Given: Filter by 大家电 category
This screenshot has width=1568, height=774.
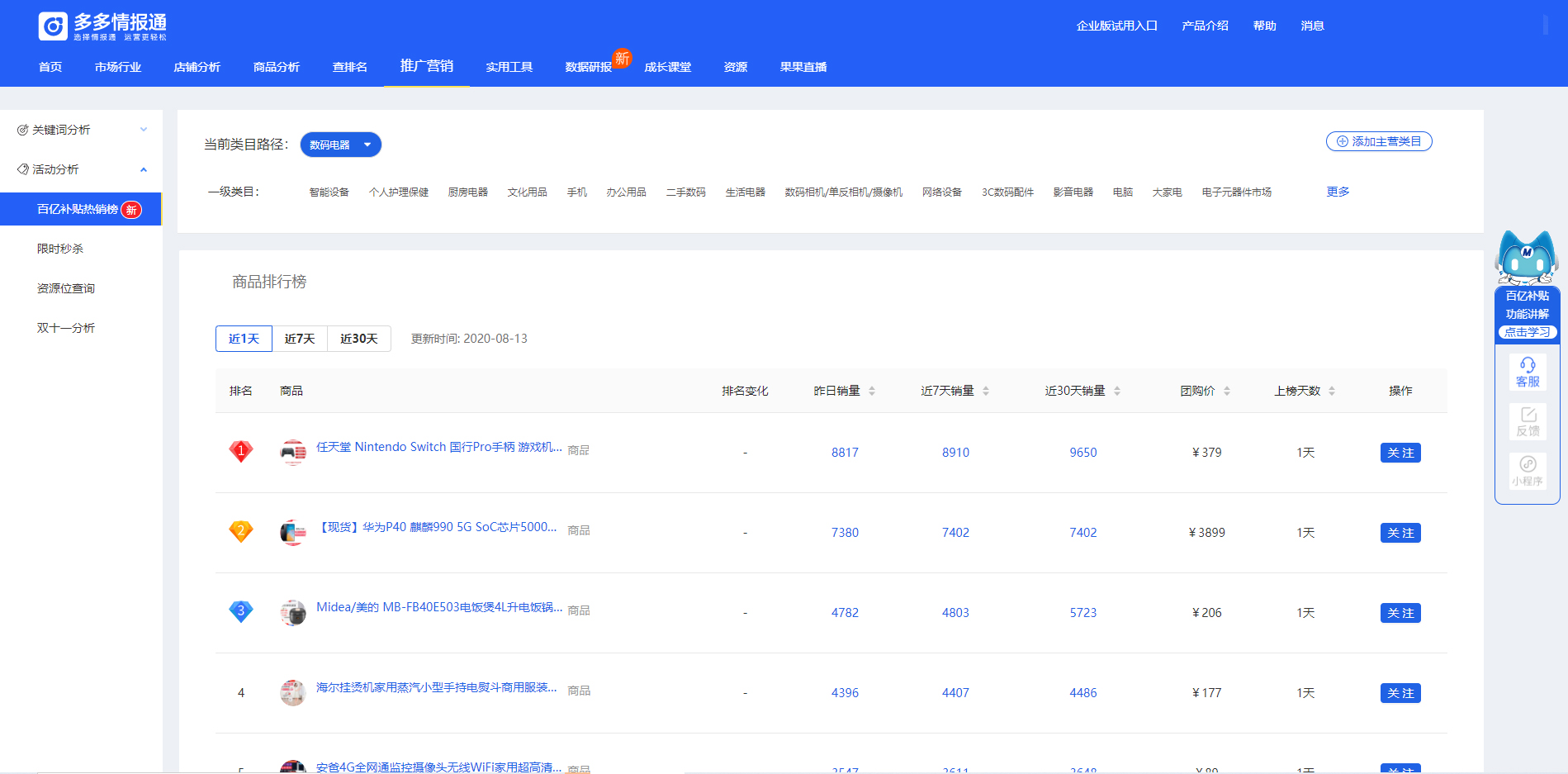Looking at the screenshot, I should tap(1168, 192).
